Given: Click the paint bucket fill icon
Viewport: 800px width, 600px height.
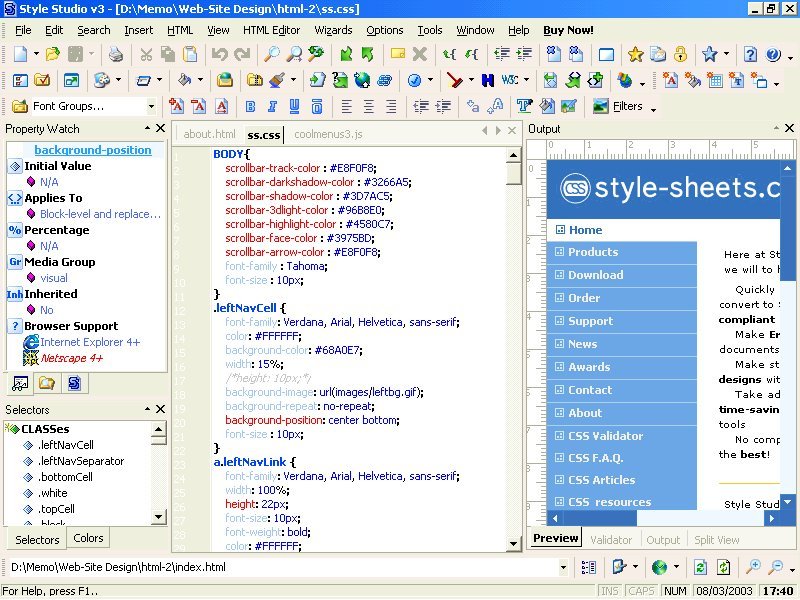Looking at the screenshot, I should point(184,80).
